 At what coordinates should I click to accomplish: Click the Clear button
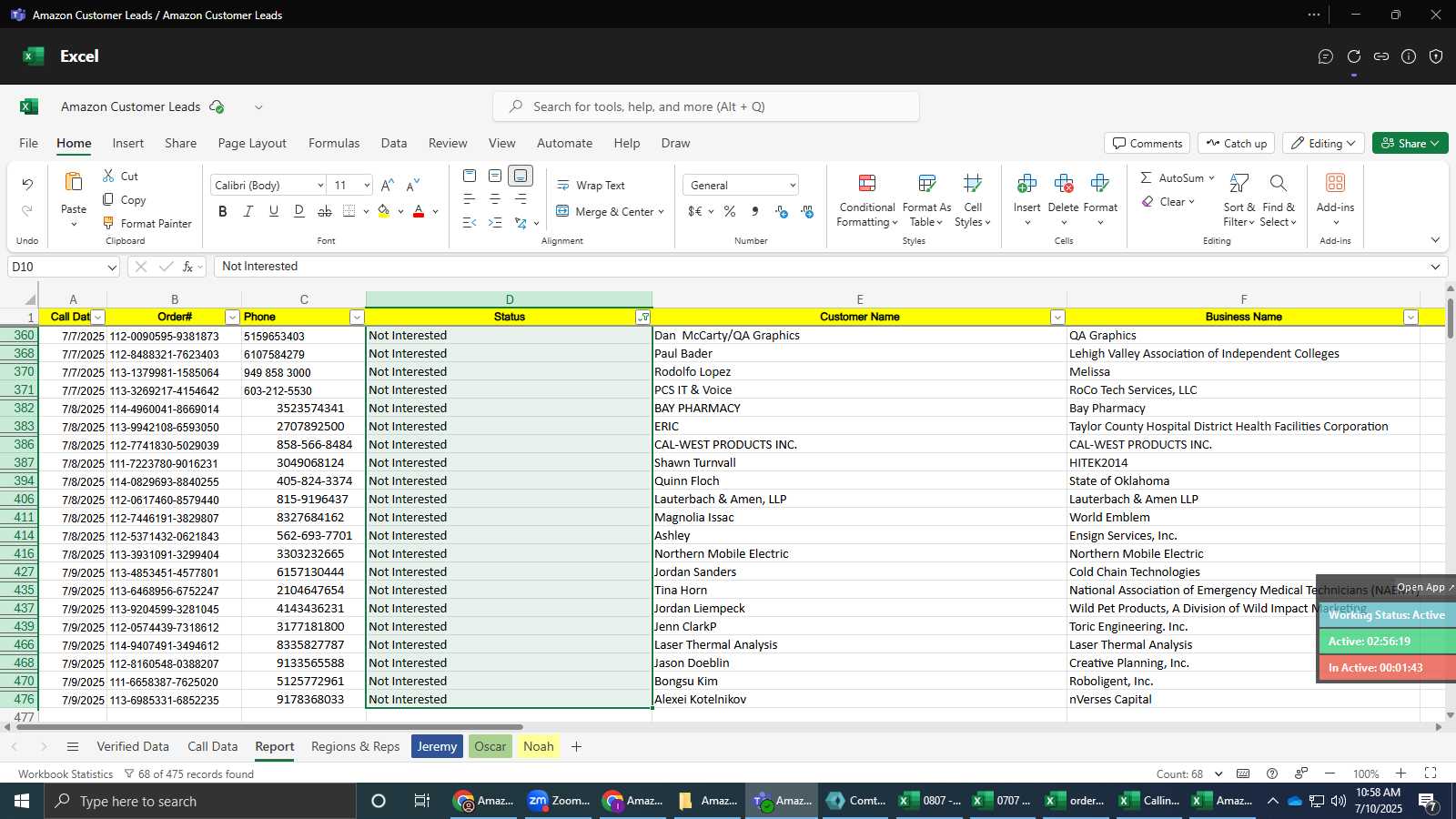[x=1168, y=202]
